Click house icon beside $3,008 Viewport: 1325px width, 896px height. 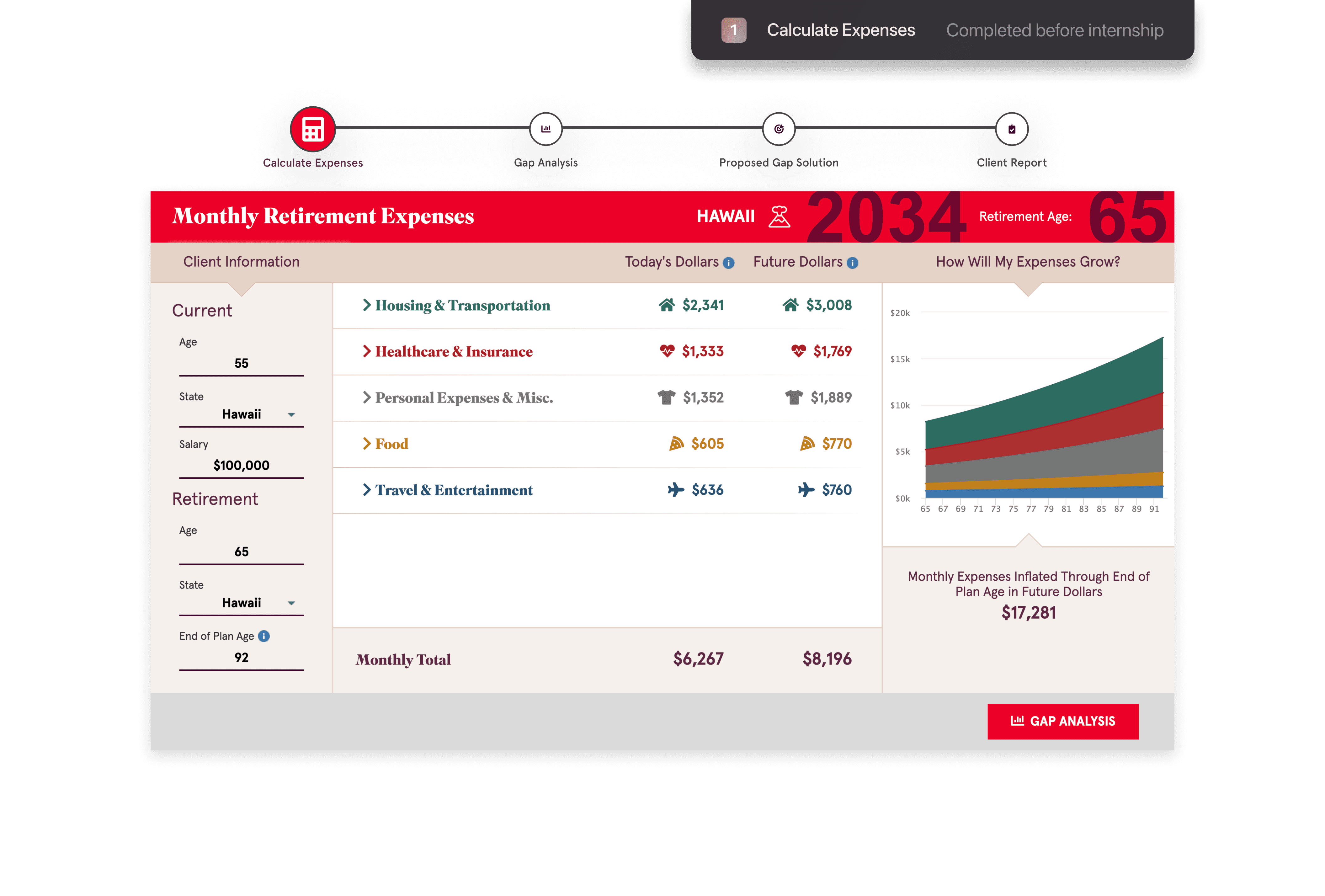(790, 305)
